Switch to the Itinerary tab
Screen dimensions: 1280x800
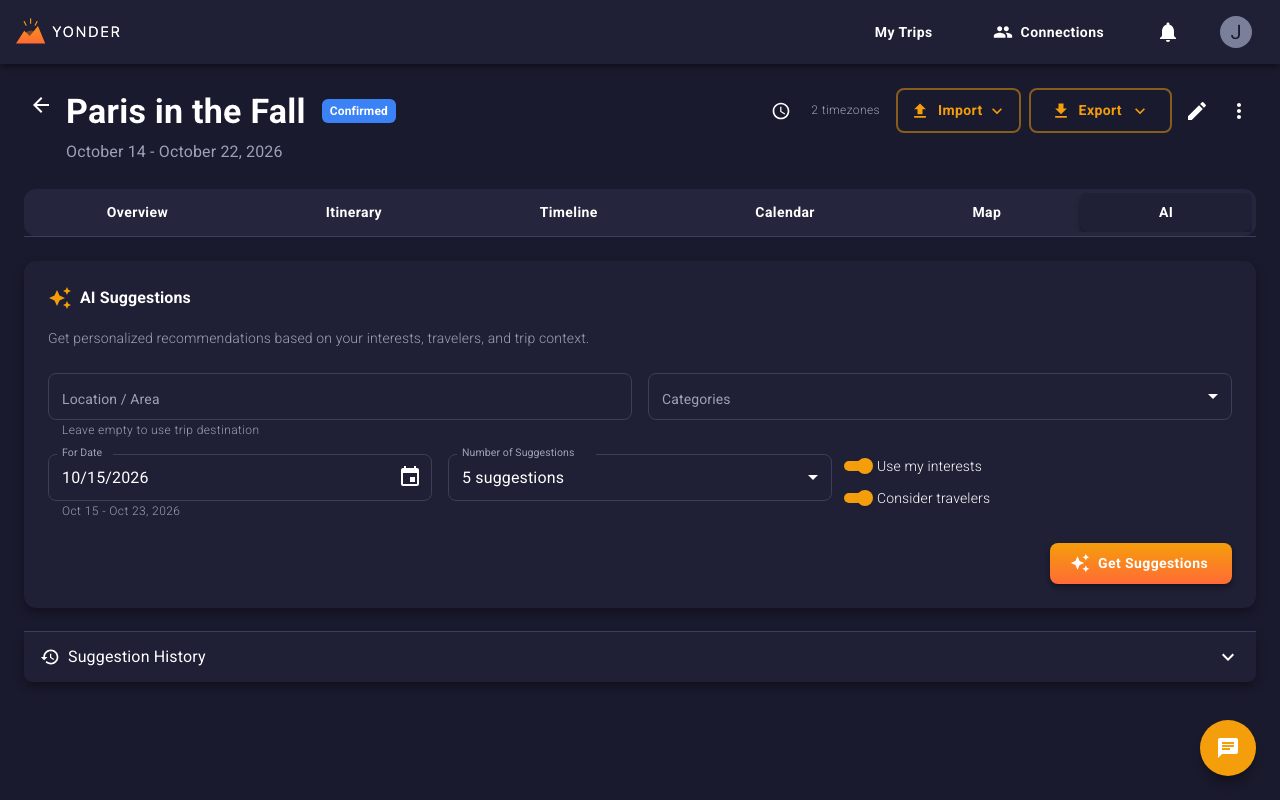click(353, 212)
